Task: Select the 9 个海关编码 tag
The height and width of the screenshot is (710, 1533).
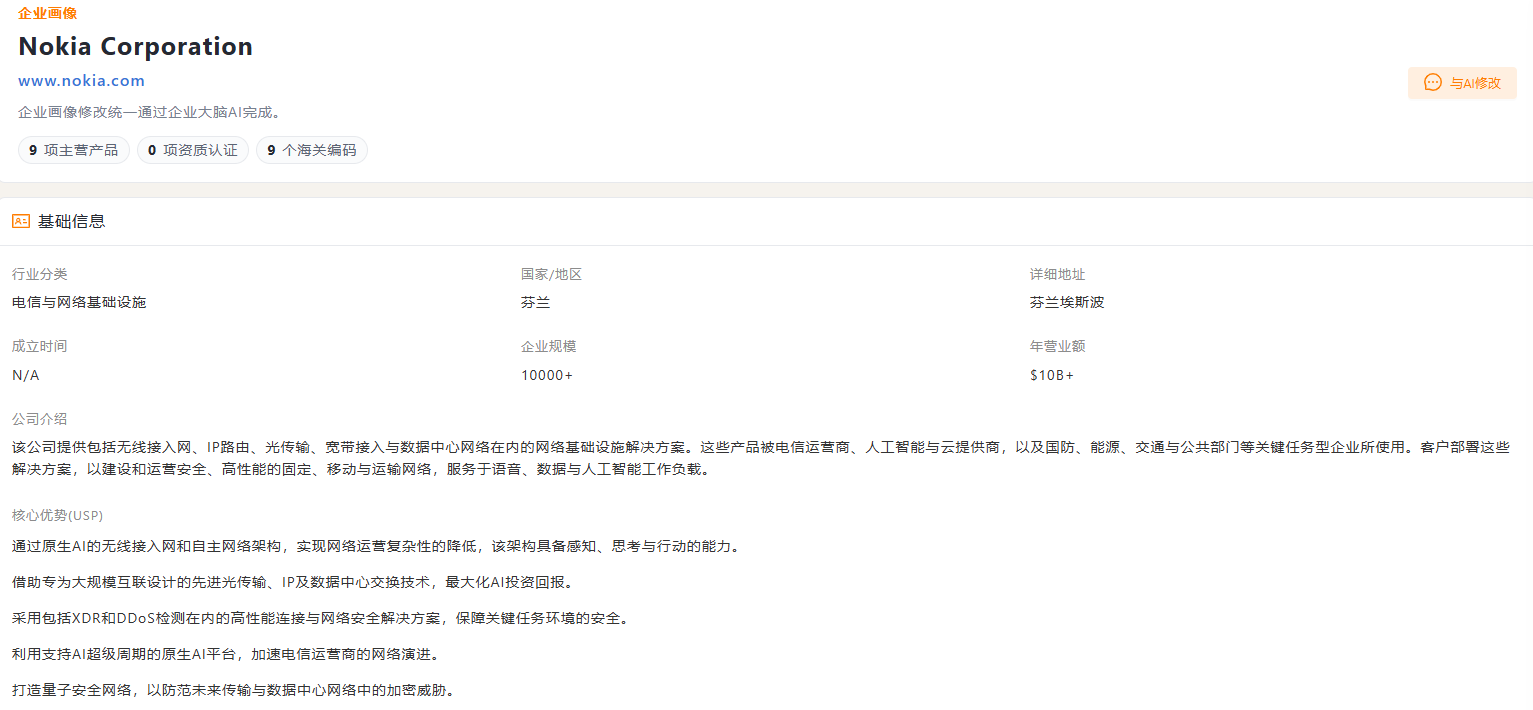Action: pyautogui.click(x=312, y=150)
